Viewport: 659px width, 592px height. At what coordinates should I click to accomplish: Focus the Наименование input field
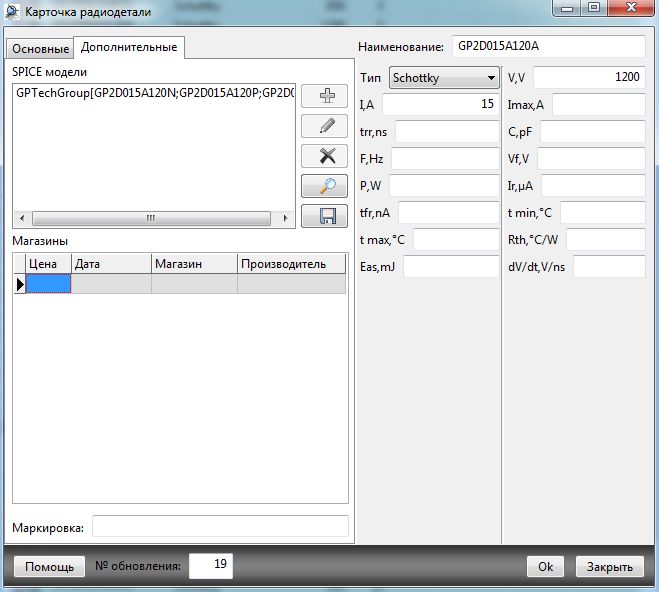coord(549,46)
